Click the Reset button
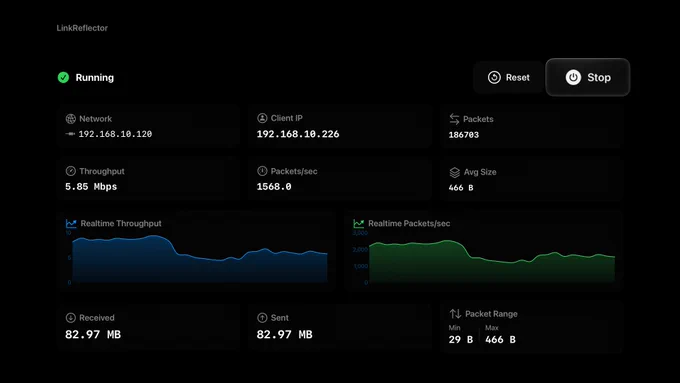The width and height of the screenshot is (680, 383). [x=509, y=77]
